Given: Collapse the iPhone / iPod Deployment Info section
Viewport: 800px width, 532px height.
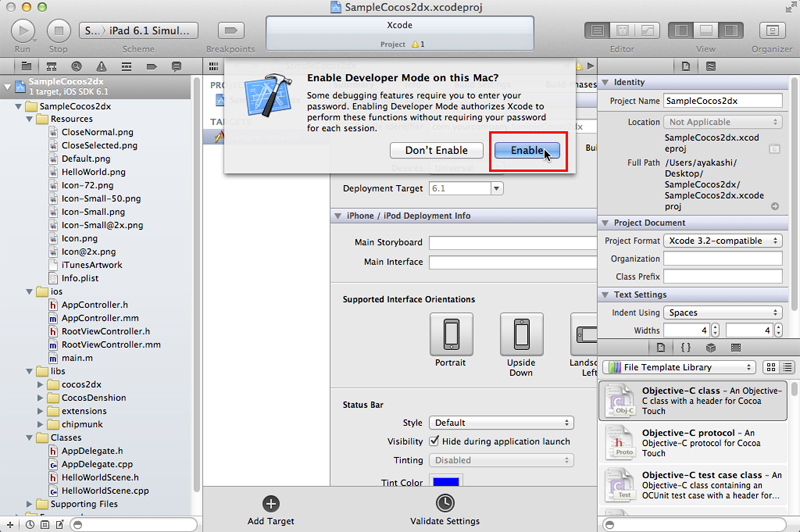Looking at the screenshot, I should pyautogui.click(x=338, y=216).
